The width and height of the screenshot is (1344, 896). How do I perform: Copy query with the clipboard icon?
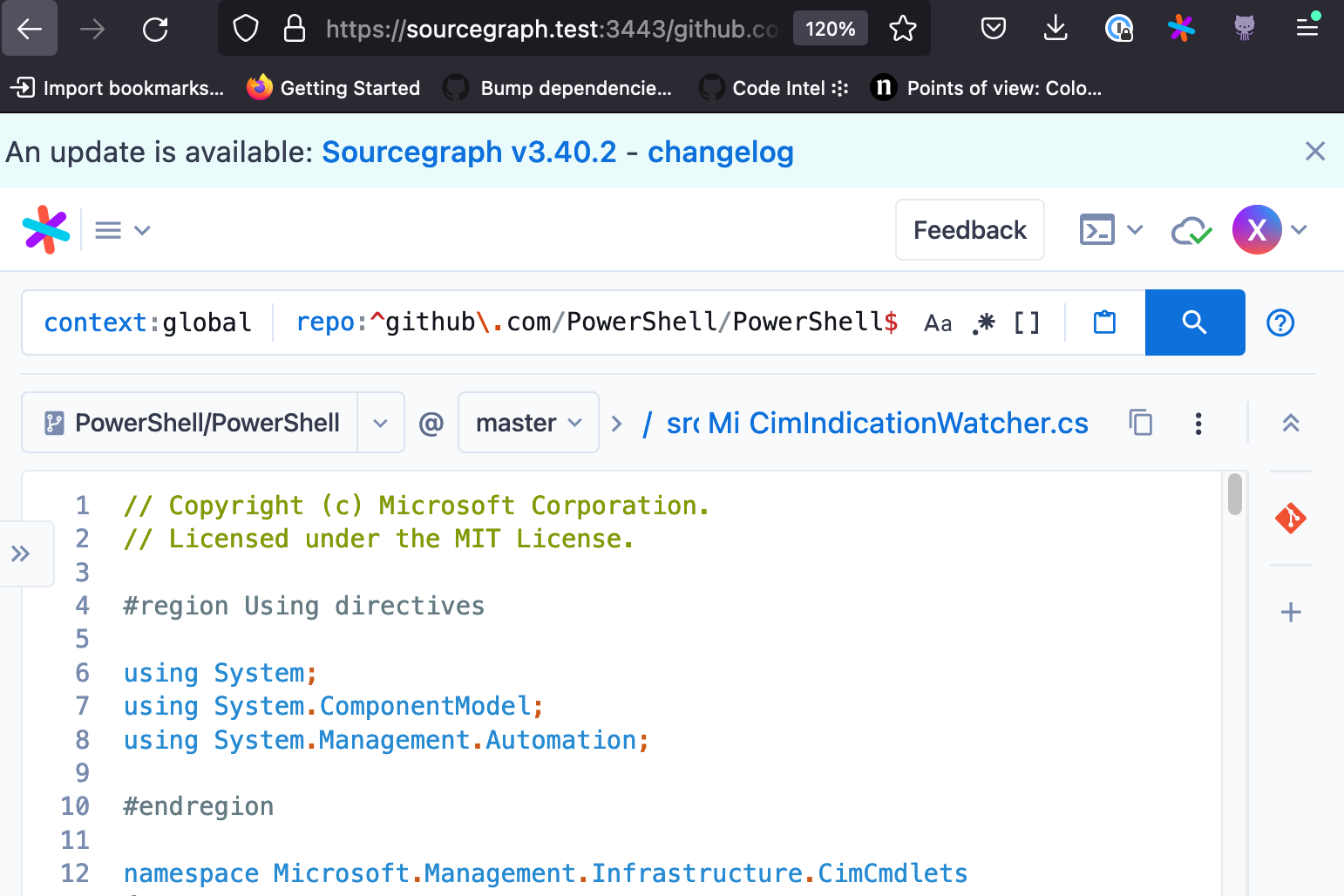click(1104, 322)
